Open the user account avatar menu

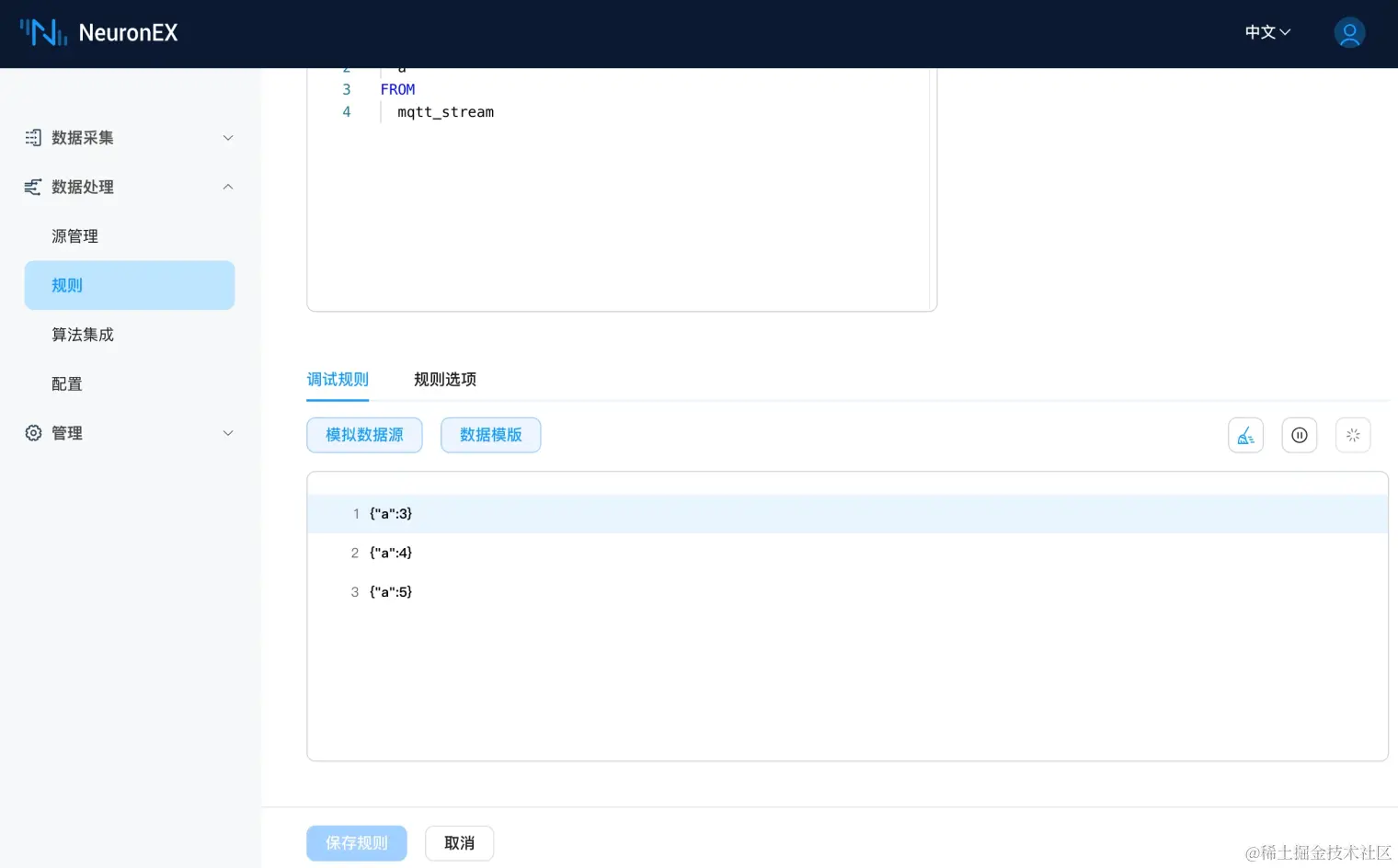pos(1349,33)
